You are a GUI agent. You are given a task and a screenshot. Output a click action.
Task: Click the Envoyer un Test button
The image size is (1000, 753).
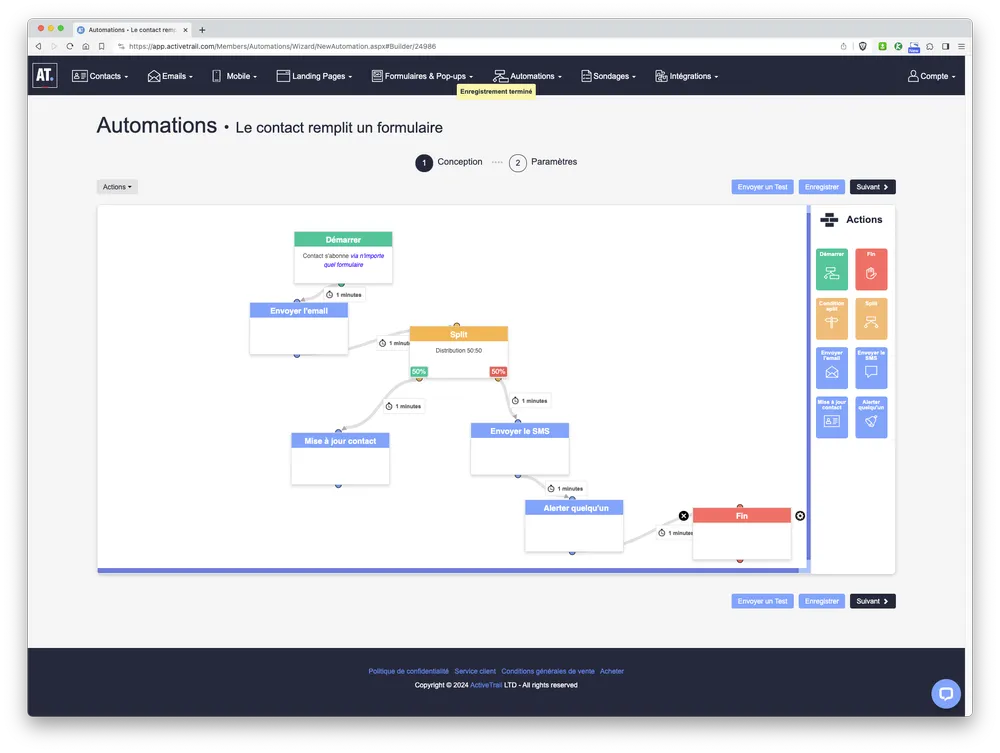pos(762,186)
